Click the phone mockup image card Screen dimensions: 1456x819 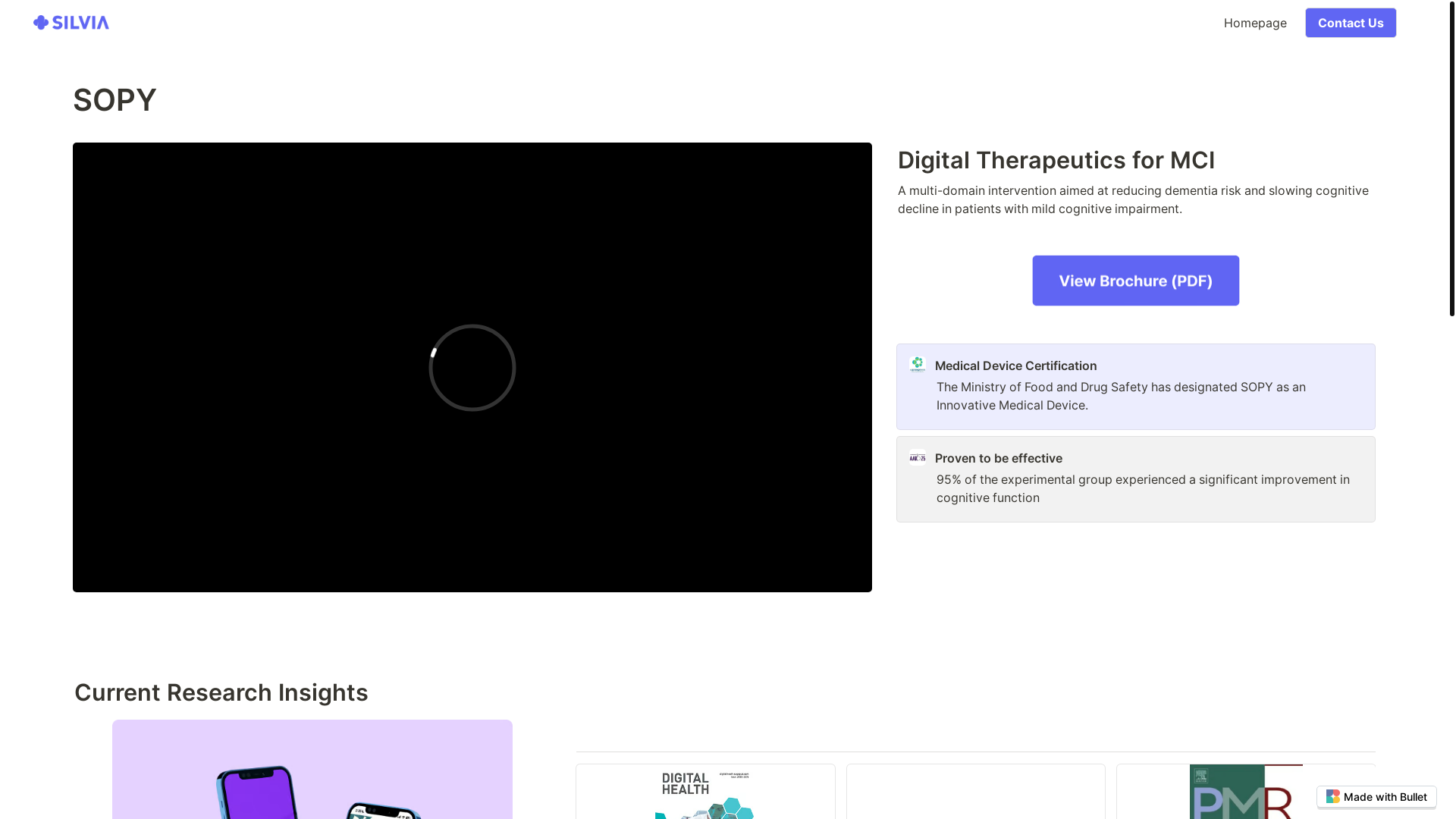point(312,770)
